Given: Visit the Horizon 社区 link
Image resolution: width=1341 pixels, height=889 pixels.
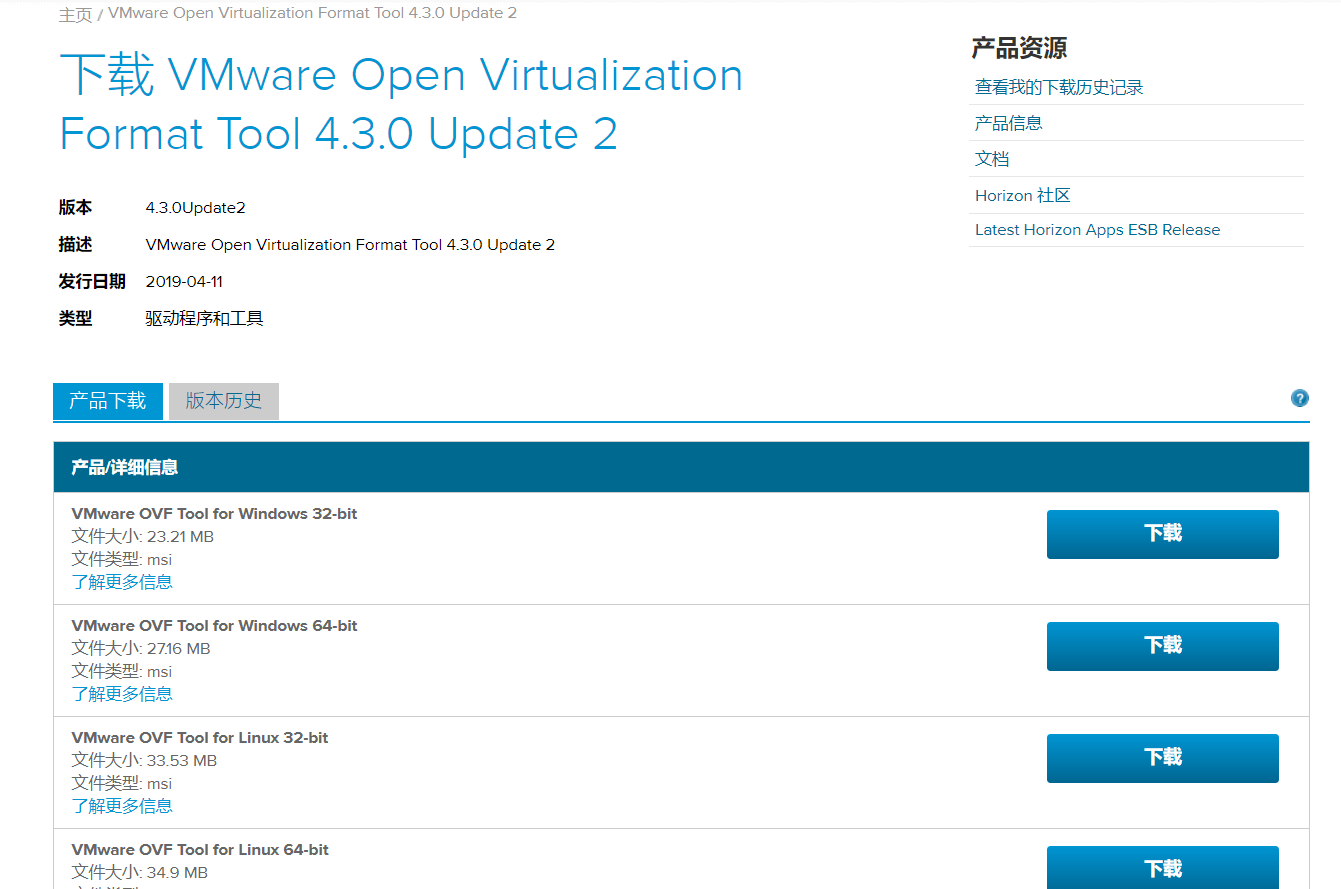Looking at the screenshot, I should 1023,195.
